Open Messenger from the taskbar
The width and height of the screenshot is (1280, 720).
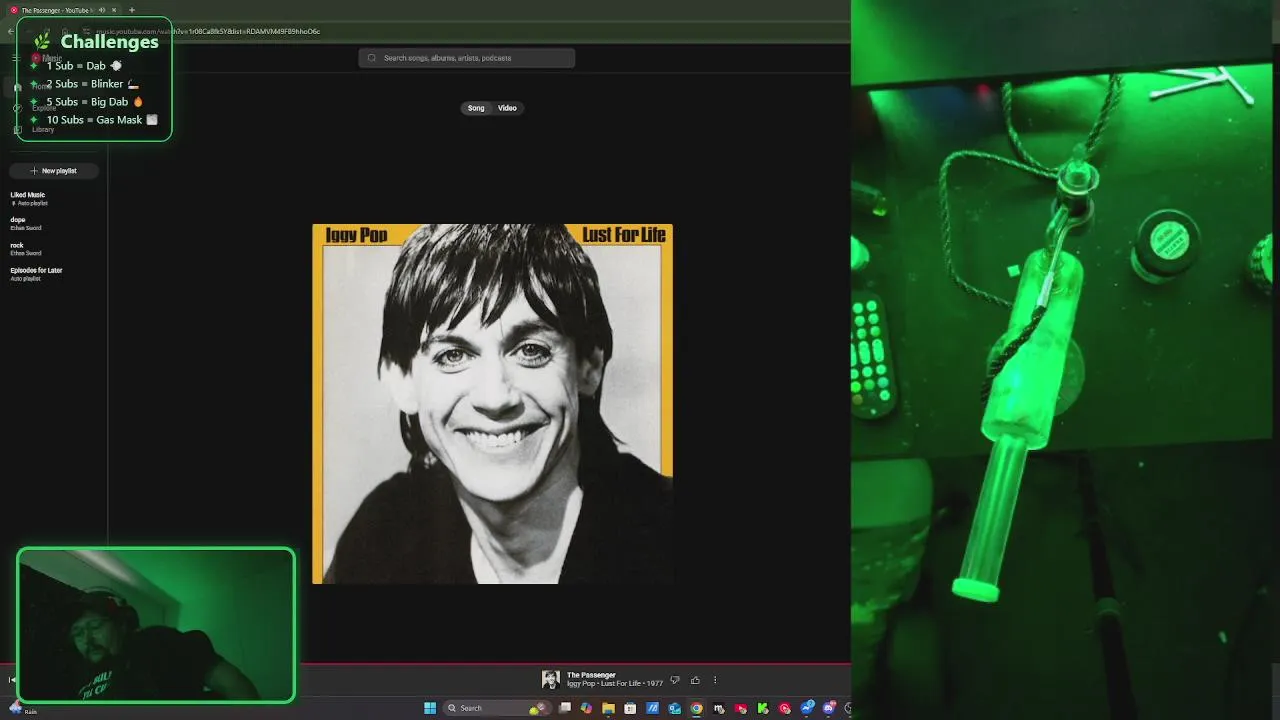[807, 708]
